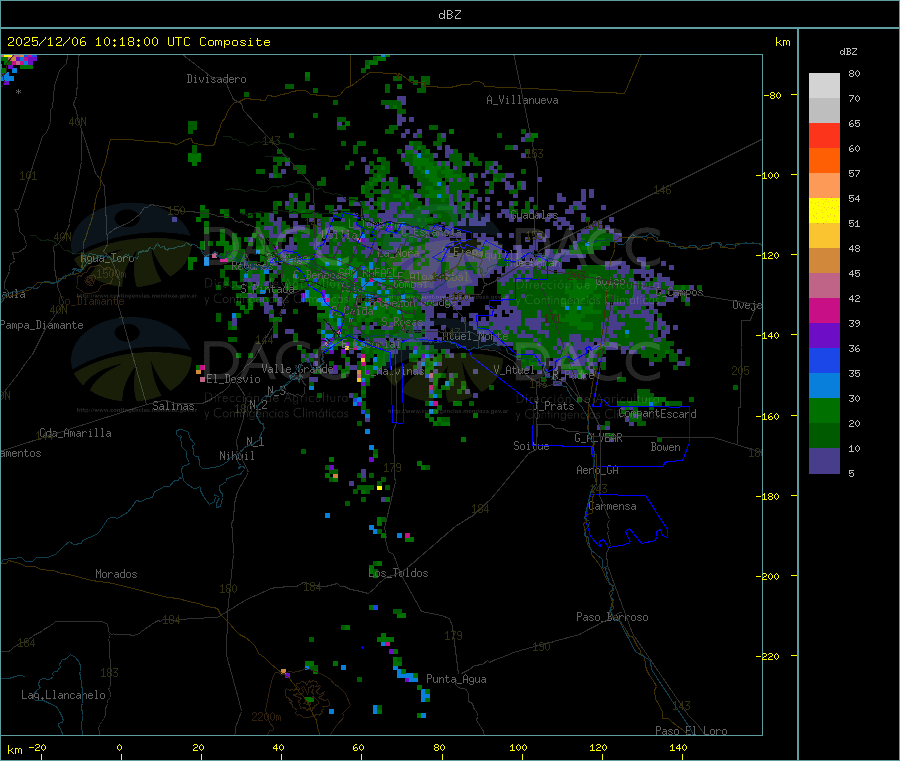Viewport: 900px width, 761px height.
Task: Click the 'Valle_Grande' map label
Action: point(297,369)
